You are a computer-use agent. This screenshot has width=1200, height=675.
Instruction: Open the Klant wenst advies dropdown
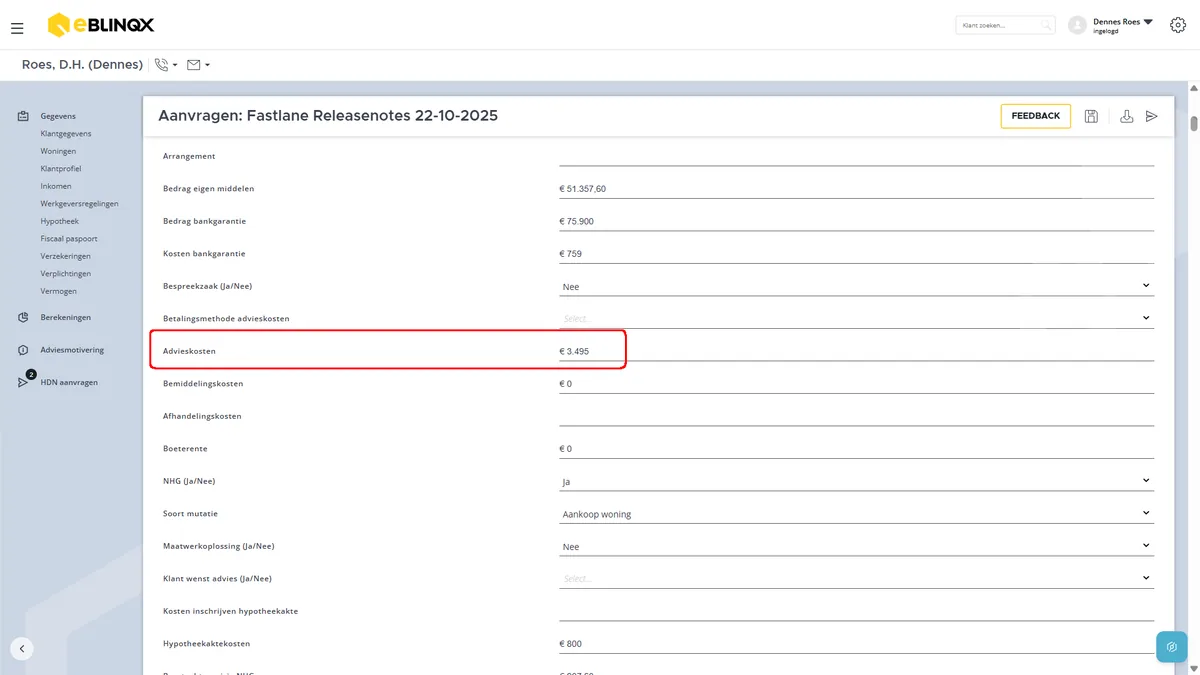point(856,578)
